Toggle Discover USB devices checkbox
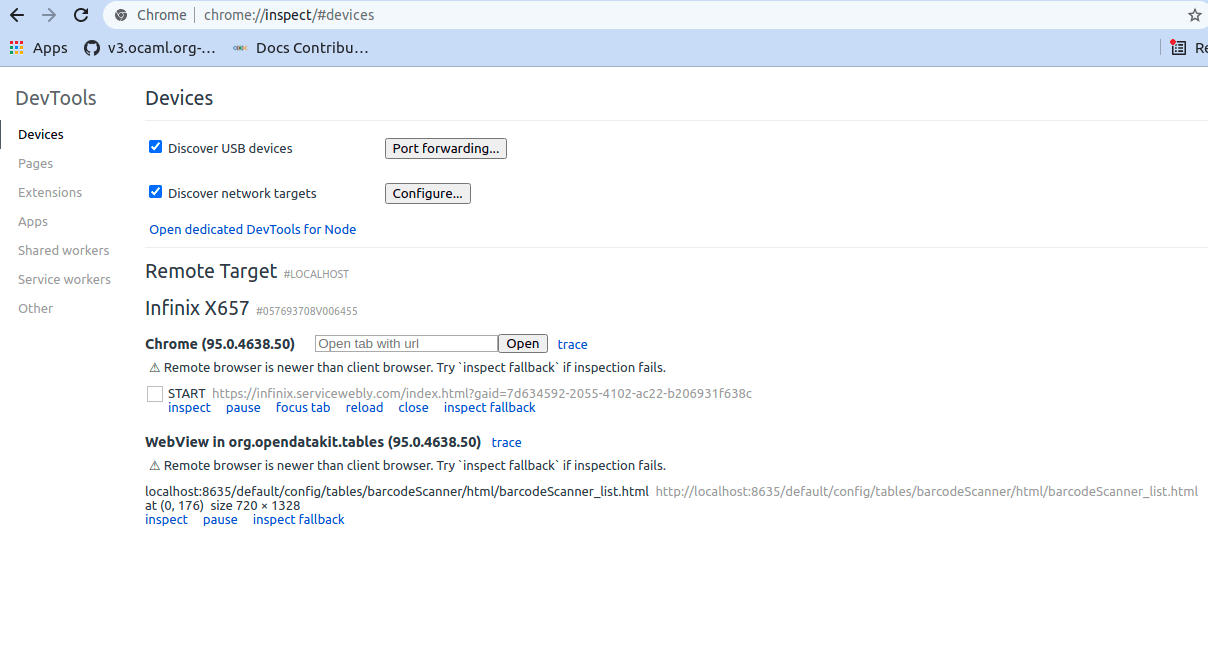Viewport: 1208px width, 669px height. click(x=155, y=147)
